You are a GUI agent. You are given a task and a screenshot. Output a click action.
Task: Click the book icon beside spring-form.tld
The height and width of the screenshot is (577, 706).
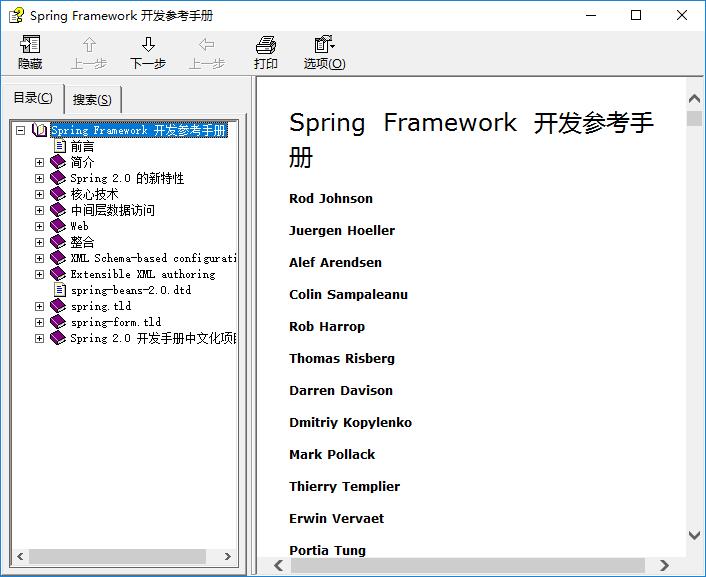(58, 322)
